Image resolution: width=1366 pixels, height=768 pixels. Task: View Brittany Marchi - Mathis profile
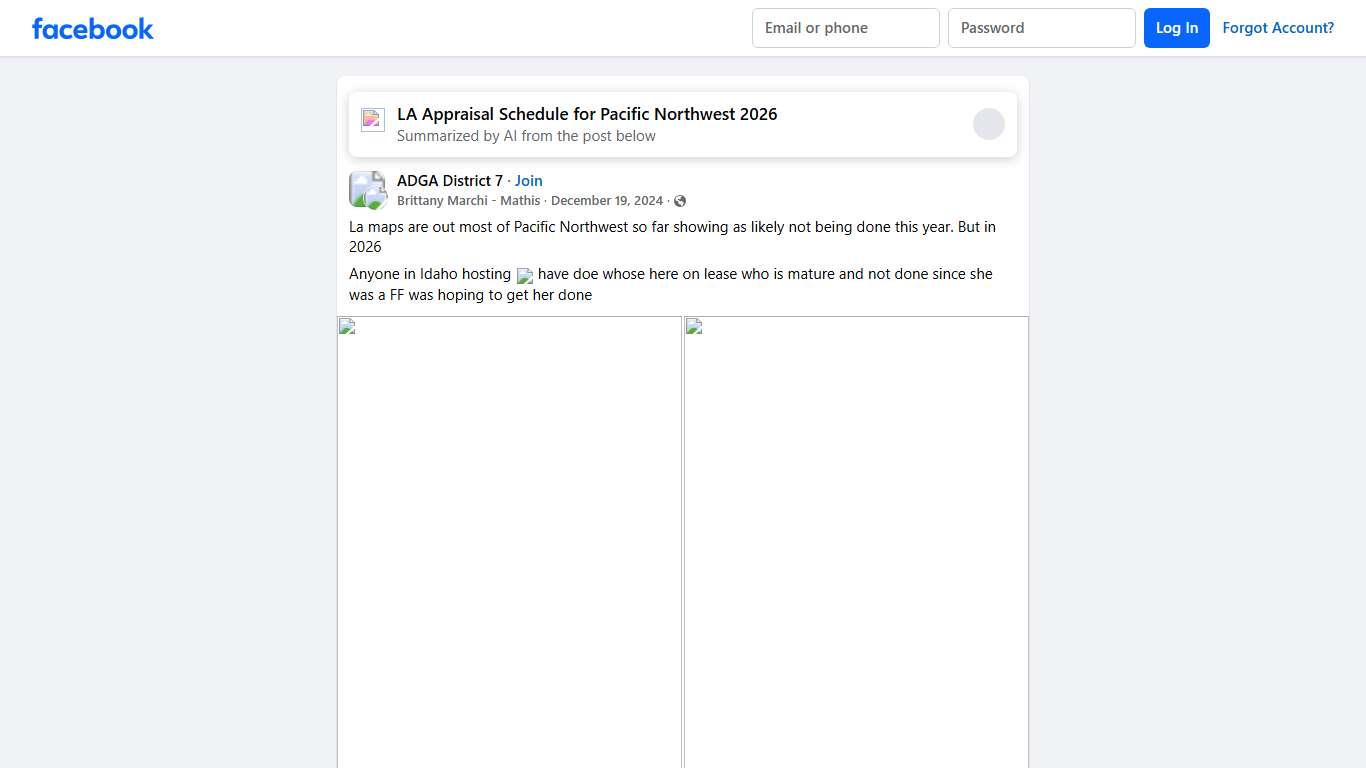[x=468, y=201]
